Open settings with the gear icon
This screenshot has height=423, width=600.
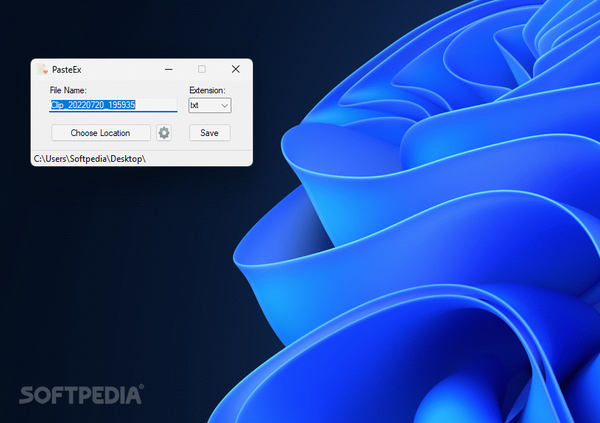point(164,133)
